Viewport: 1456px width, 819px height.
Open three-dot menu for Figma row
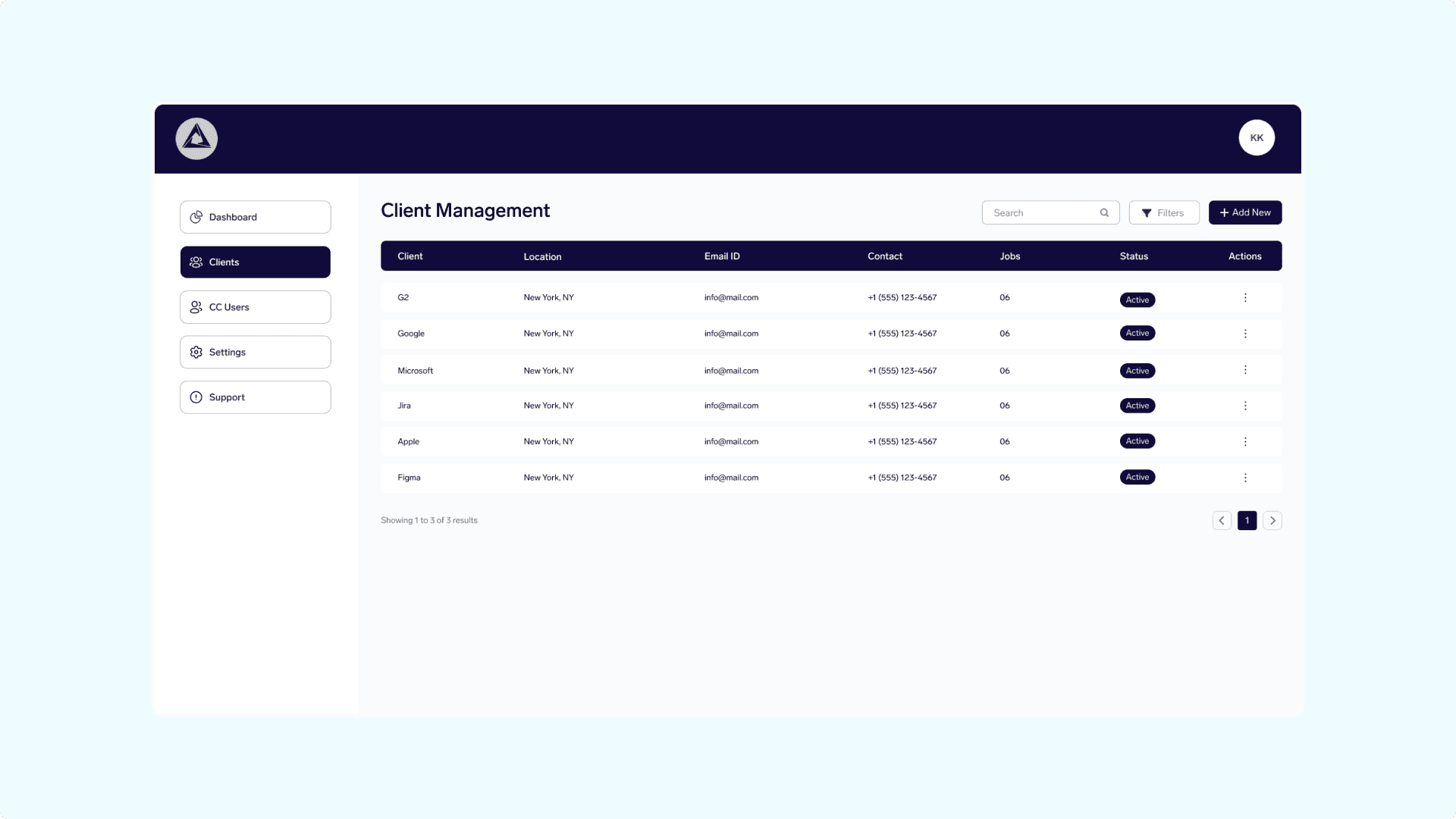[1244, 478]
